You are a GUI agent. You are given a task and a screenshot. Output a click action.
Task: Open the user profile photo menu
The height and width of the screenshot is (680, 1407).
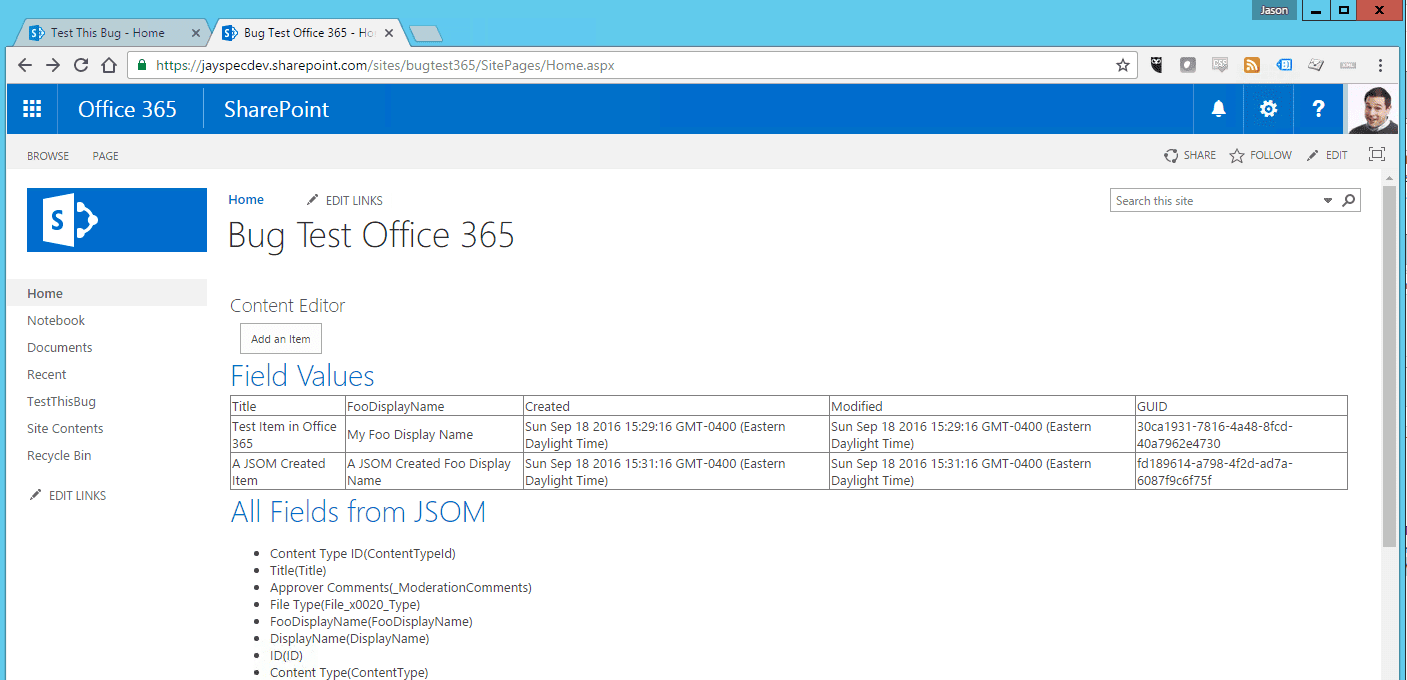[x=1373, y=109]
